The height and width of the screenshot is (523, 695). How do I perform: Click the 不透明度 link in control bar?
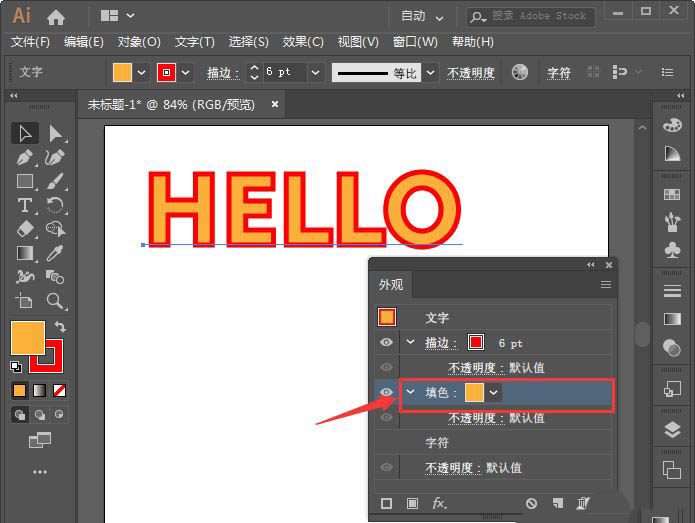click(x=471, y=73)
